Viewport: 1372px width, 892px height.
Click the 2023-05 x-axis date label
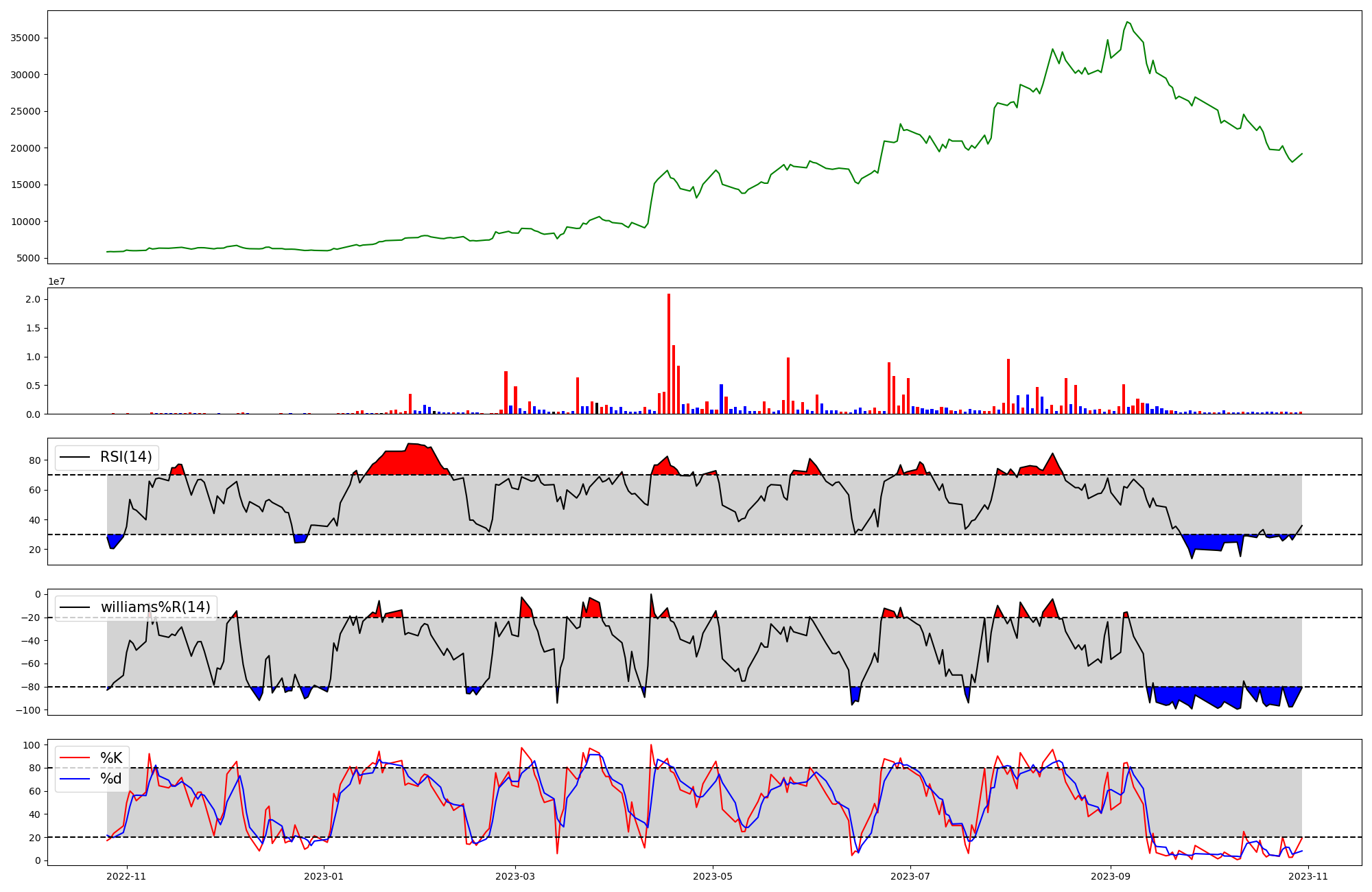click(x=713, y=876)
